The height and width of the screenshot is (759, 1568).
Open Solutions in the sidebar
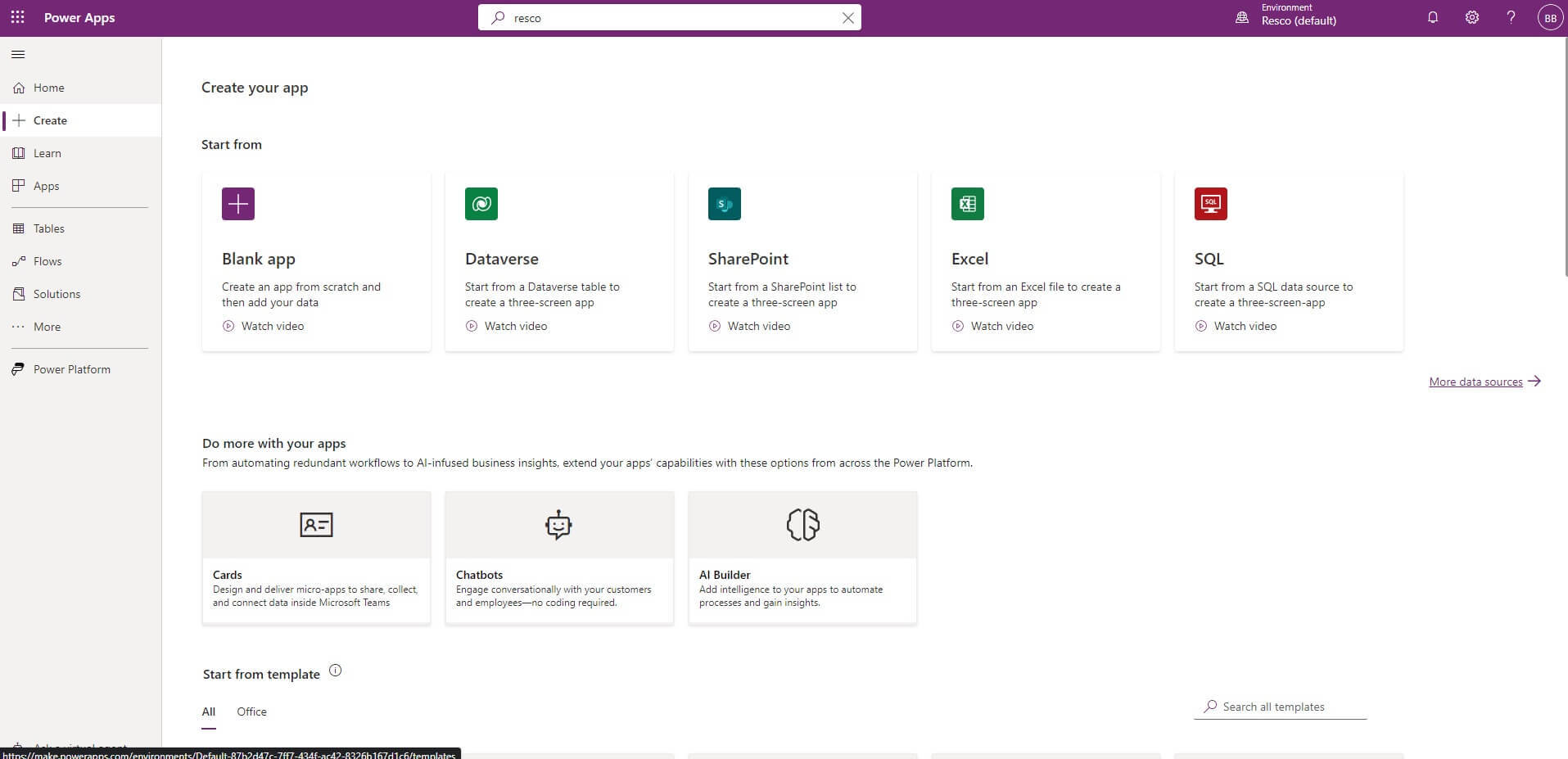click(x=80, y=294)
